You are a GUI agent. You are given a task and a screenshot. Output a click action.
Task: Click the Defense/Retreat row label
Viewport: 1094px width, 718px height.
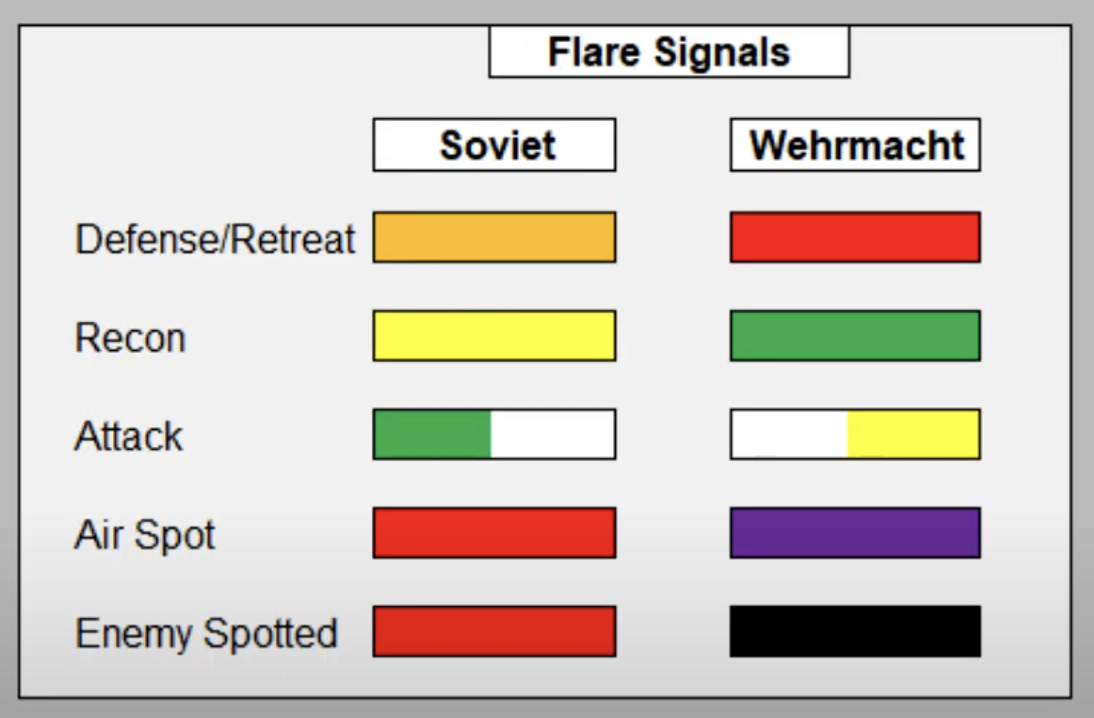click(215, 239)
